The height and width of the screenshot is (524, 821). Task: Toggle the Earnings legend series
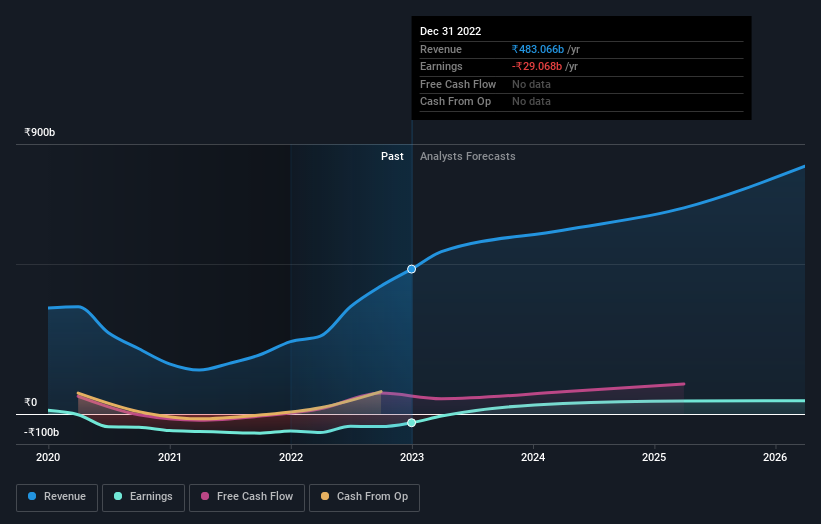[143, 497]
